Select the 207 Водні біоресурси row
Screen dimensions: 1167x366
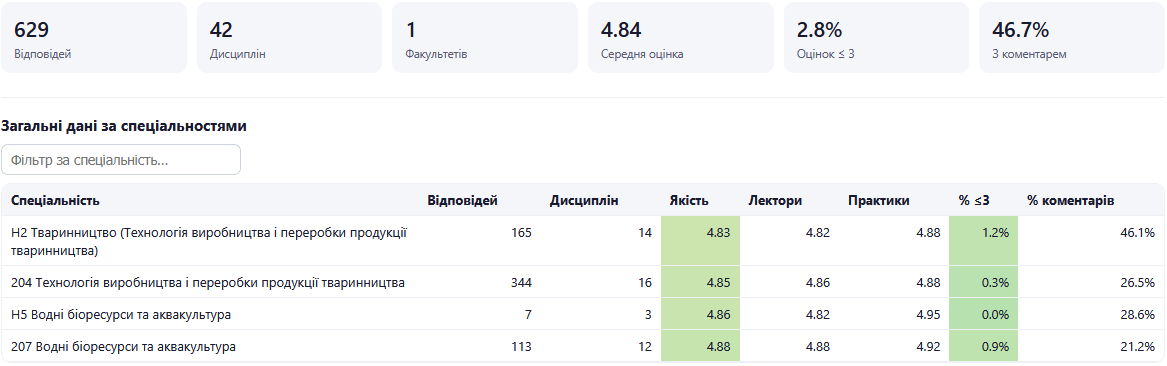(583, 346)
